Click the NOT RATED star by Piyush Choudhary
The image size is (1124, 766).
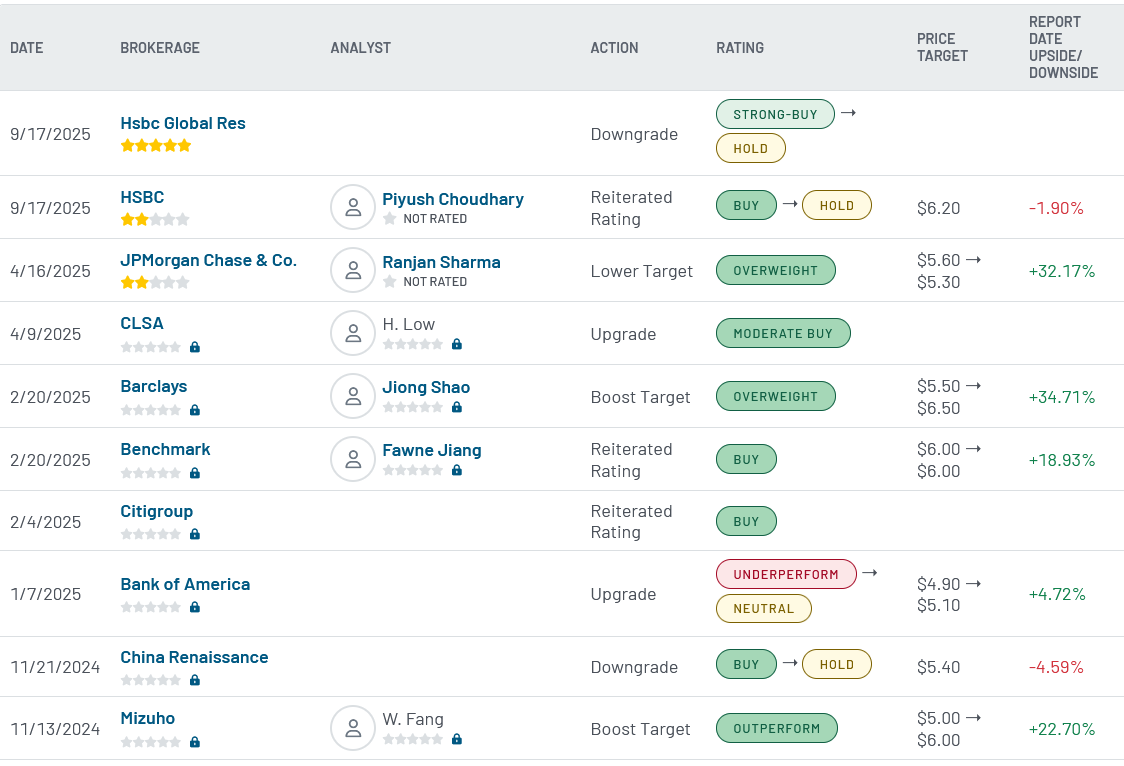point(390,219)
